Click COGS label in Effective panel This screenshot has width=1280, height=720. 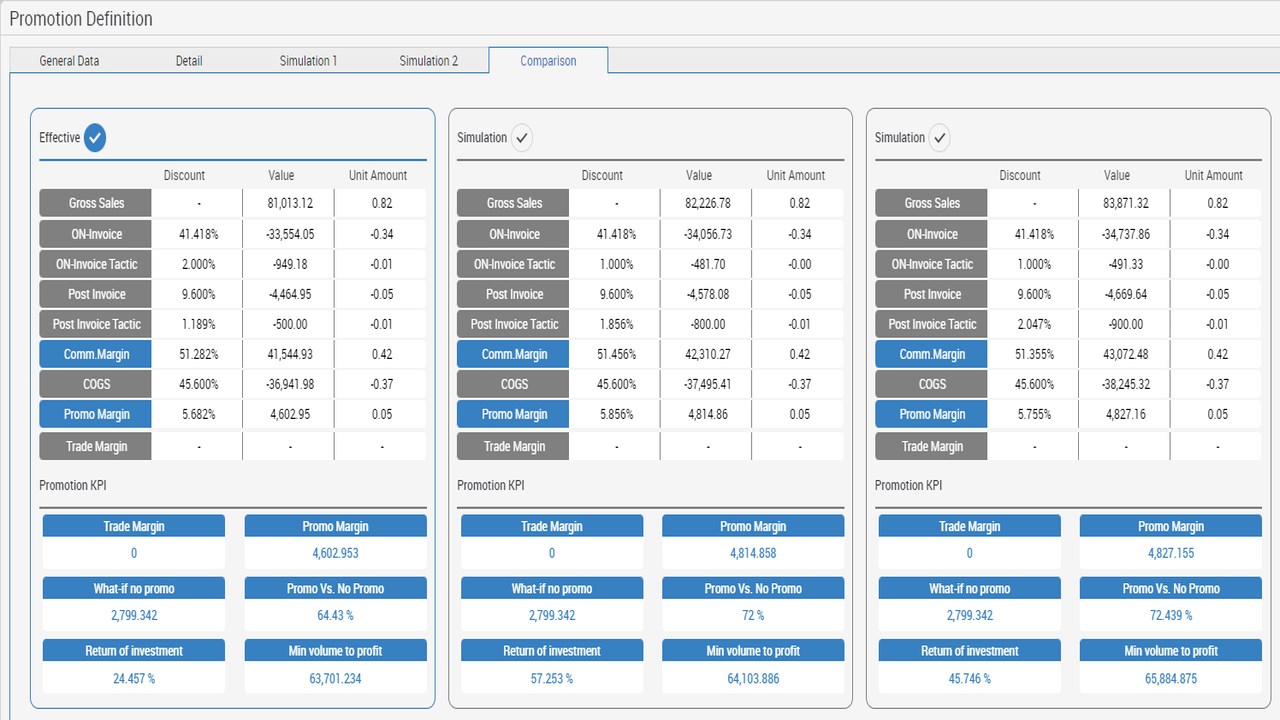(96, 384)
